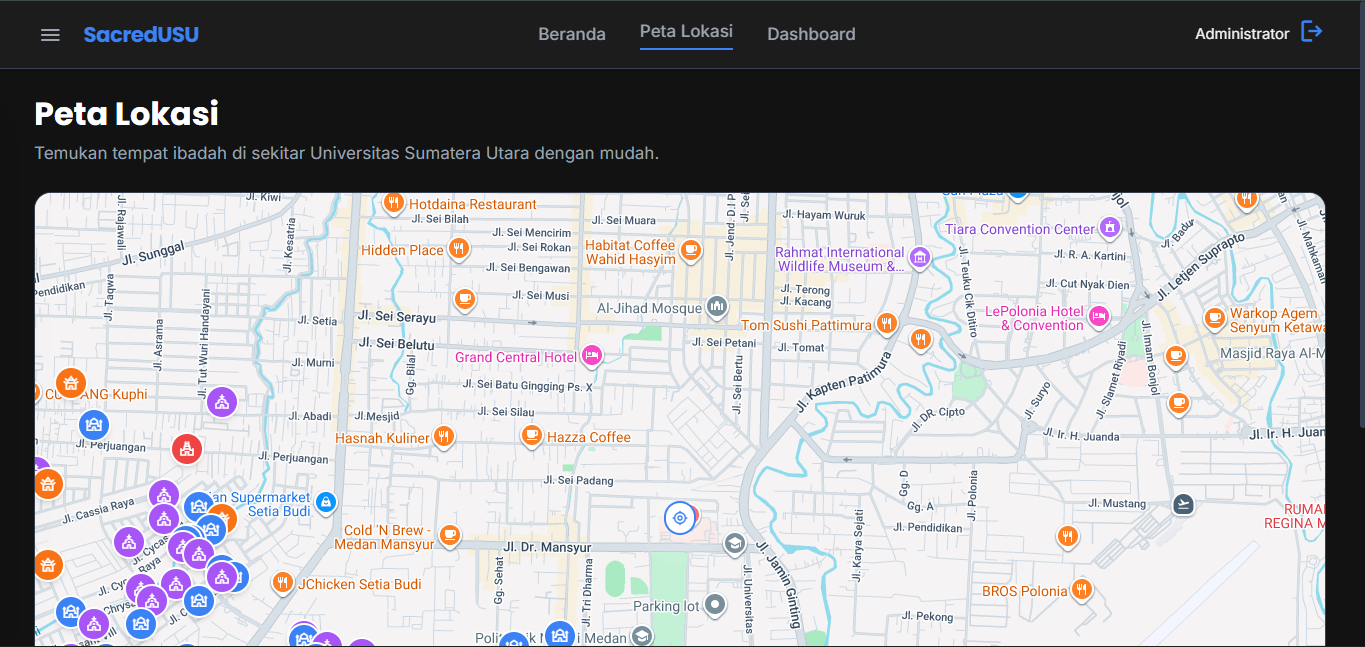Click the restaurant pin near Jl. Pendidikan east
The width and height of the screenshot is (1365, 647).
click(1068, 536)
